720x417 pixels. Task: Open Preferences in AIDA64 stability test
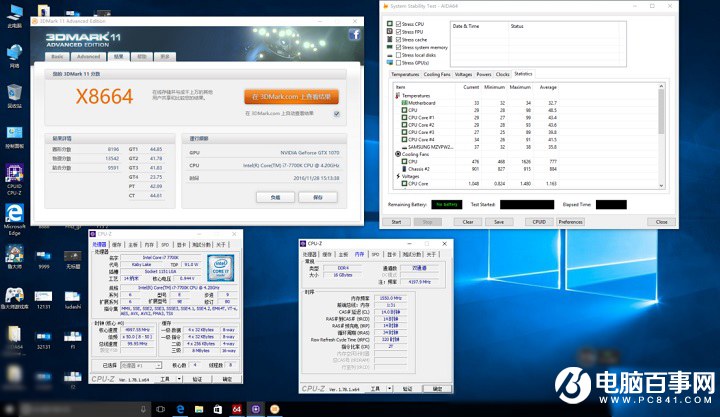pyautogui.click(x=570, y=222)
